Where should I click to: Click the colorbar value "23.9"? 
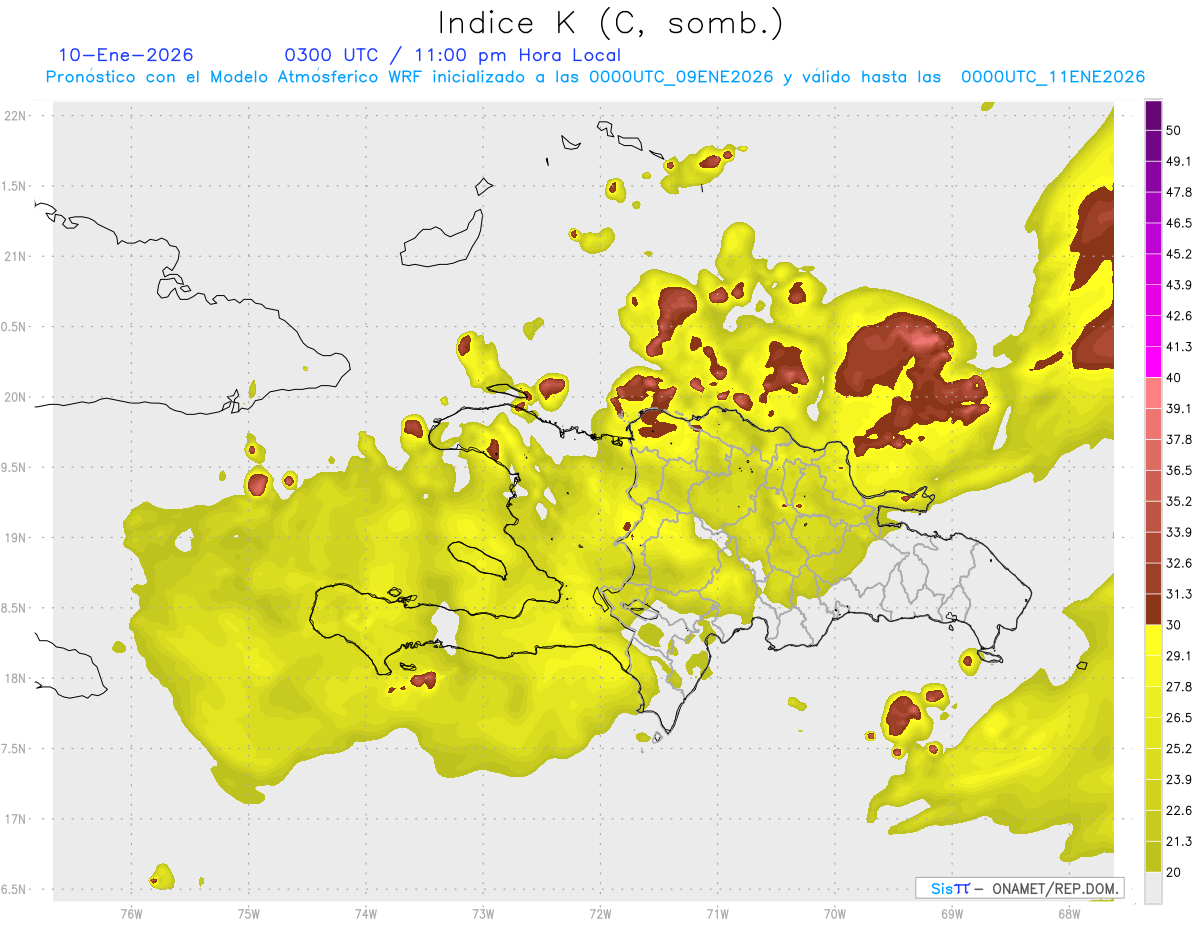(1179, 780)
